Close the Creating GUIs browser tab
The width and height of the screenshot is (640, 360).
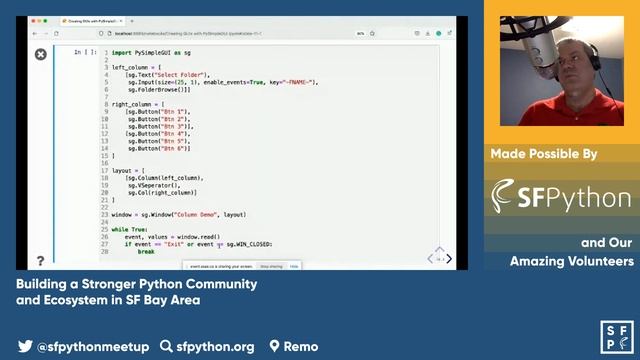121,21
